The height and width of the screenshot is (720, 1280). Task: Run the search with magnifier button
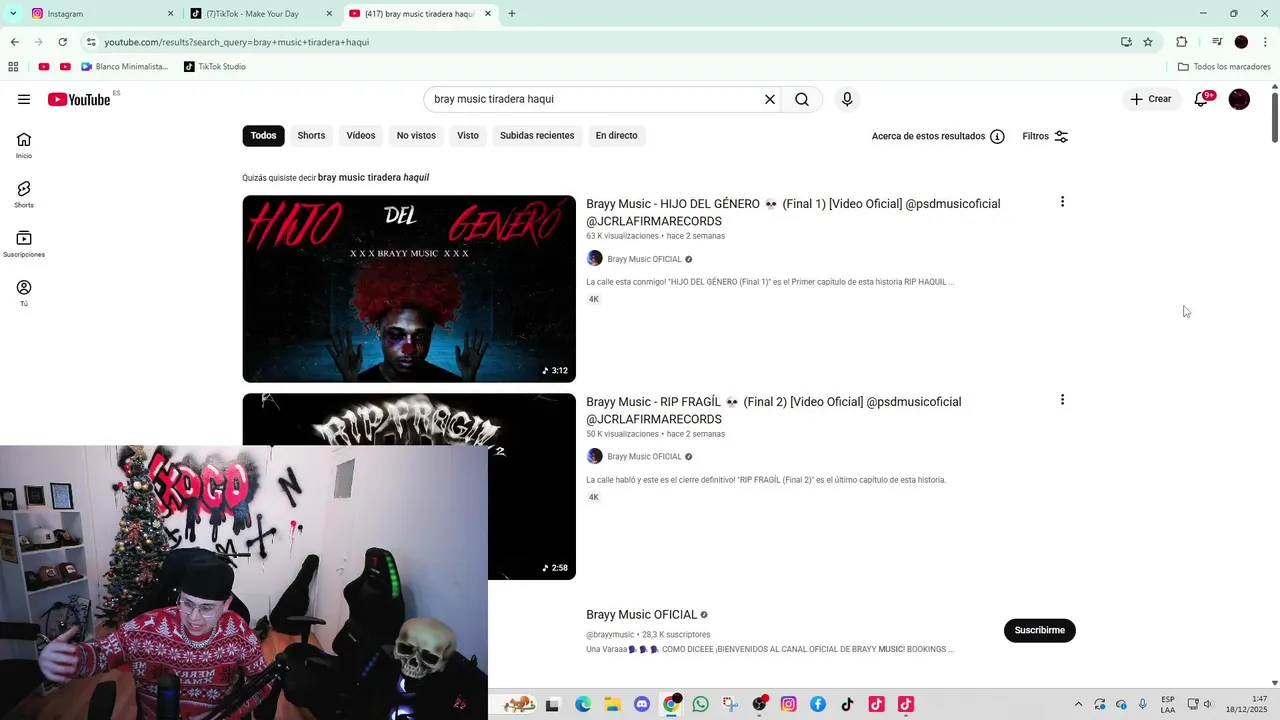[x=802, y=99]
